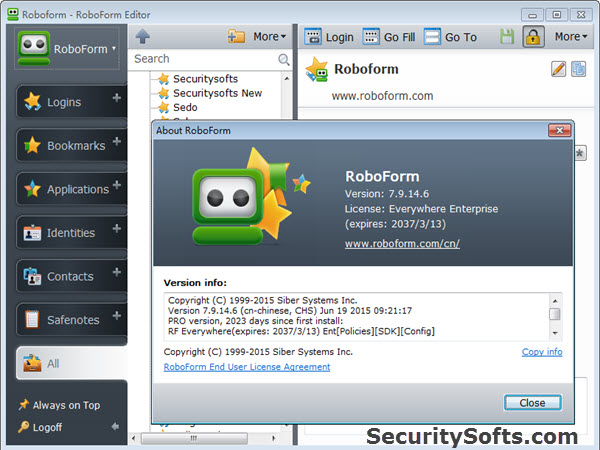Click the green Save disk icon
Screen dimensions: 600x450
(507, 37)
